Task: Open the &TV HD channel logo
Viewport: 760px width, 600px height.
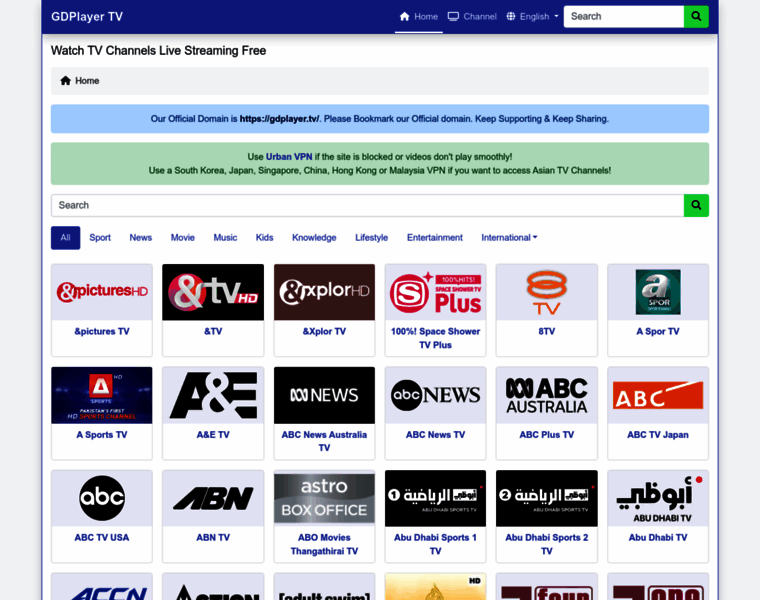Action: 213,292
